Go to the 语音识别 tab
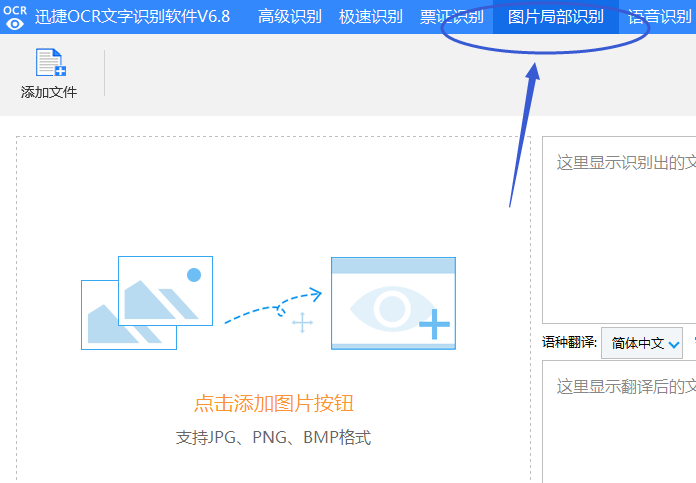The height and width of the screenshot is (483, 696). tap(660, 17)
